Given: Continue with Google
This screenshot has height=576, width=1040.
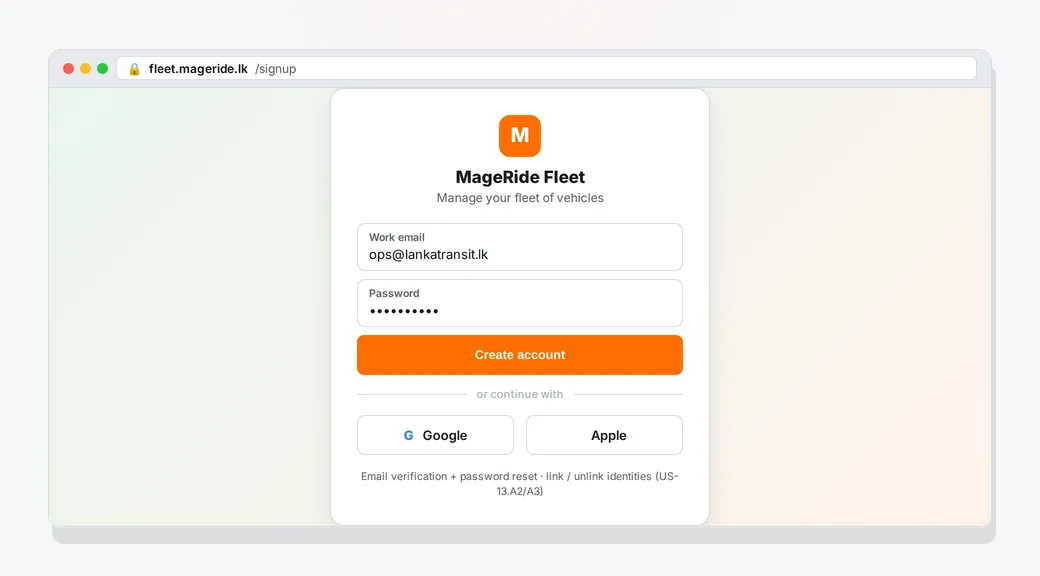Looking at the screenshot, I should (435, 435).
